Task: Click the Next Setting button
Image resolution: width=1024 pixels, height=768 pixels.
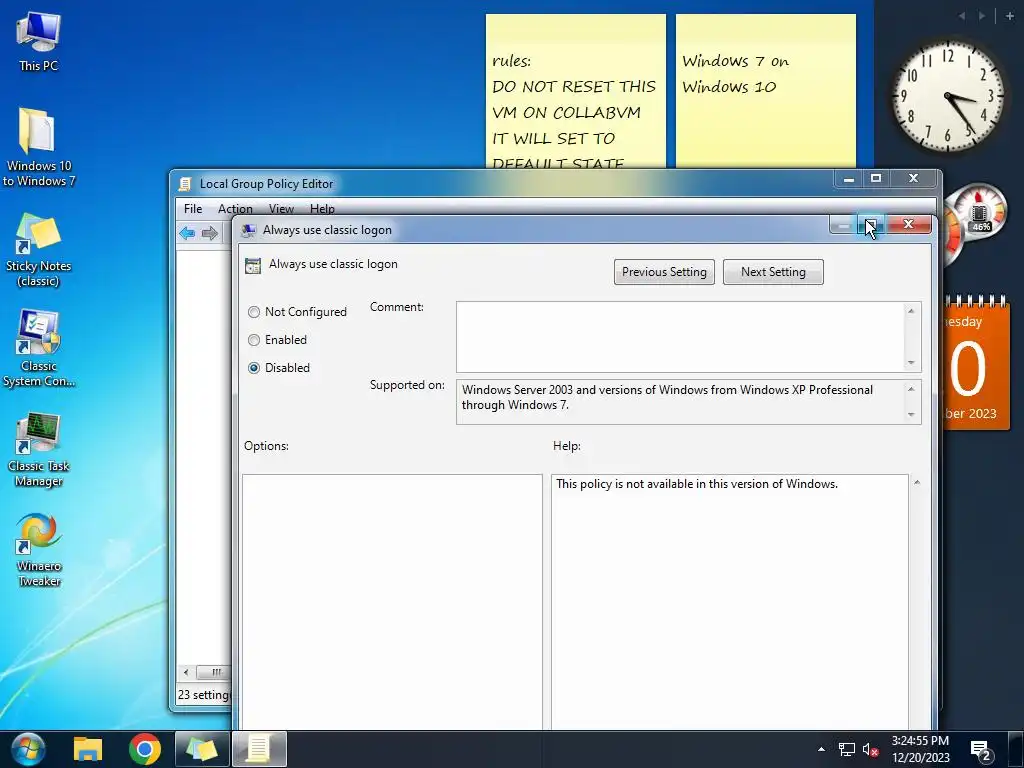Action: tap(773, 272)
